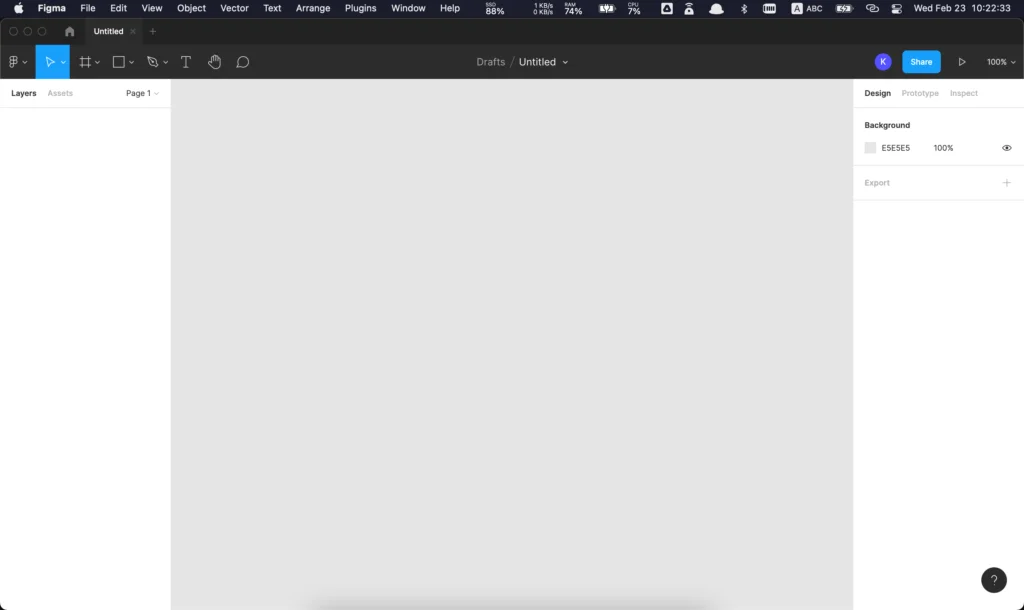This screenshot has width=1024, height=610.
Task: Open the Design panel if not active
Action: [x=877, y=93]
